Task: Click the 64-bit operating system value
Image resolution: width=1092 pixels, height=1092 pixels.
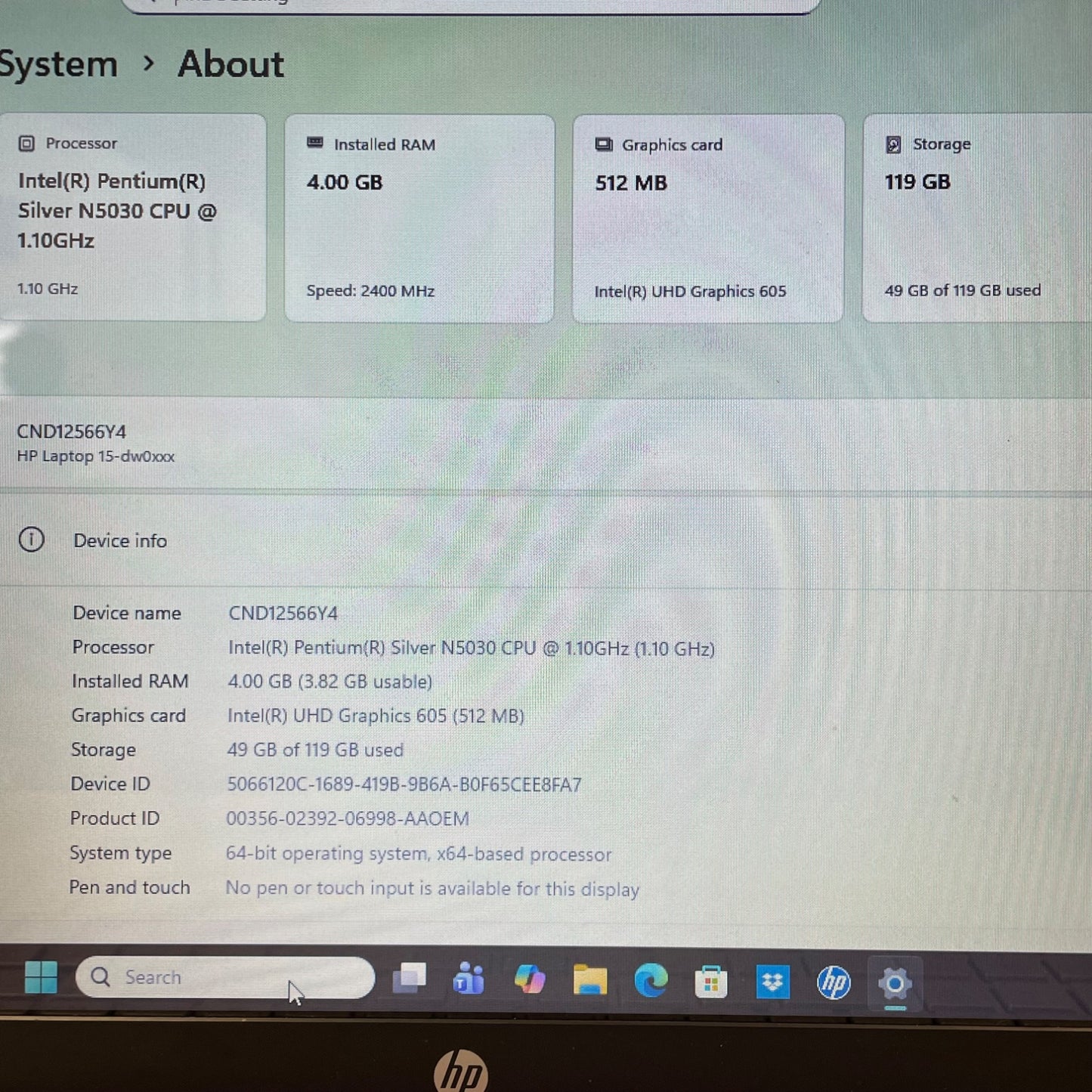Action: pyautogui.click(x=419, y=854)
